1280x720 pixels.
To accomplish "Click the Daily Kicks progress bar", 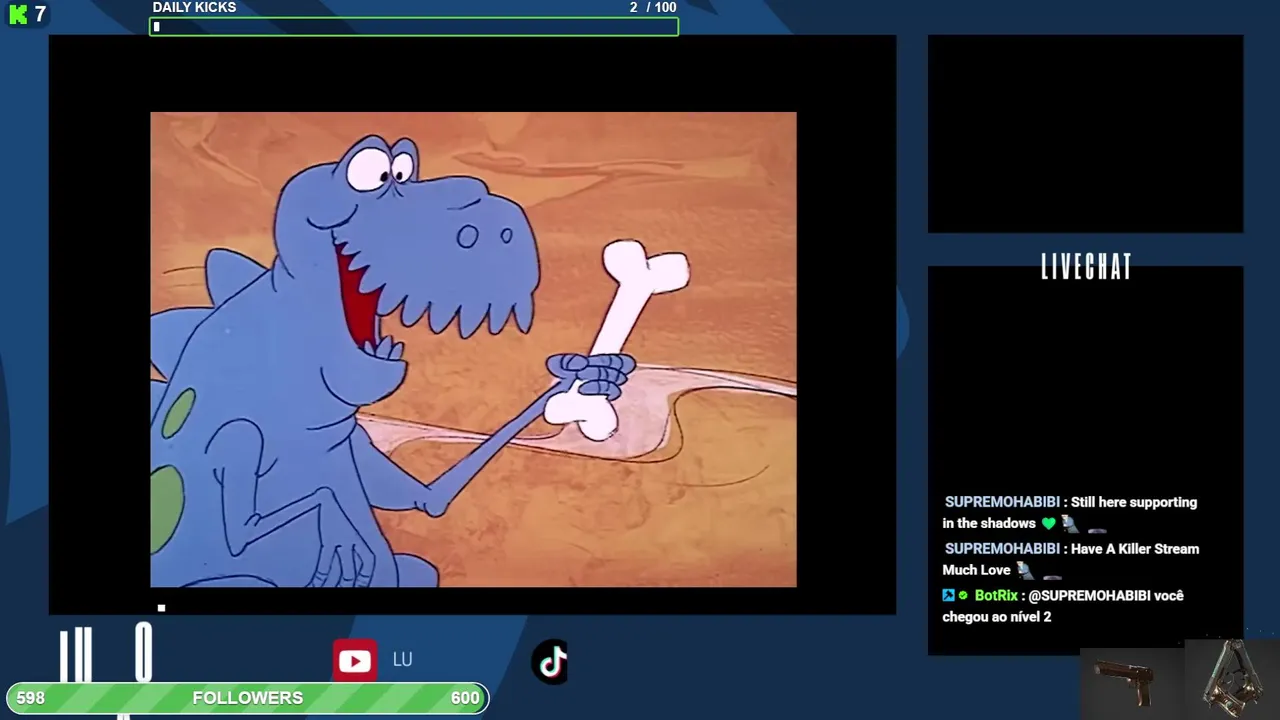I will (x=414, y=27).
